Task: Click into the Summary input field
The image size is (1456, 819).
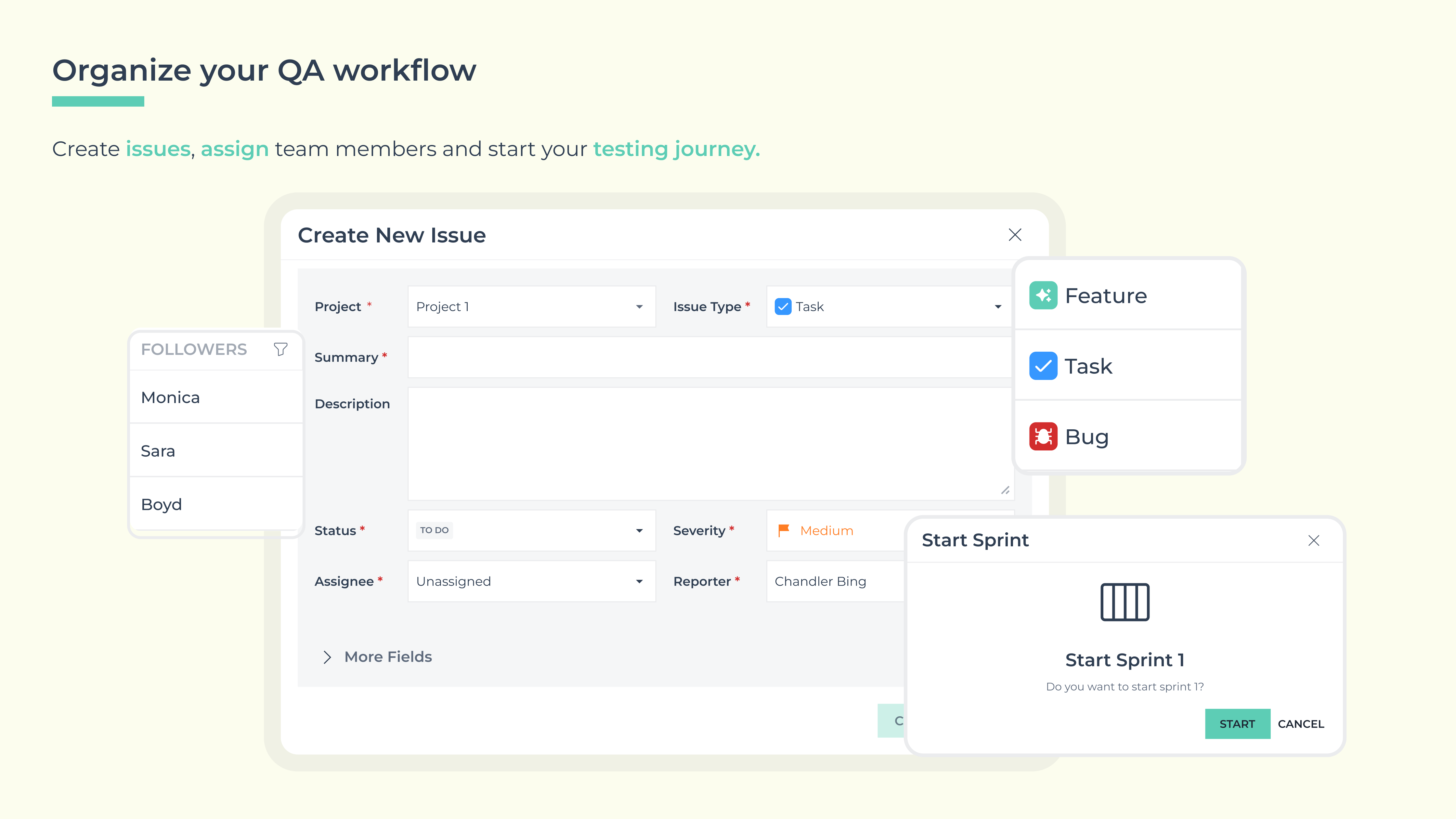Action: pyautogui.click(x=709, y=357)
